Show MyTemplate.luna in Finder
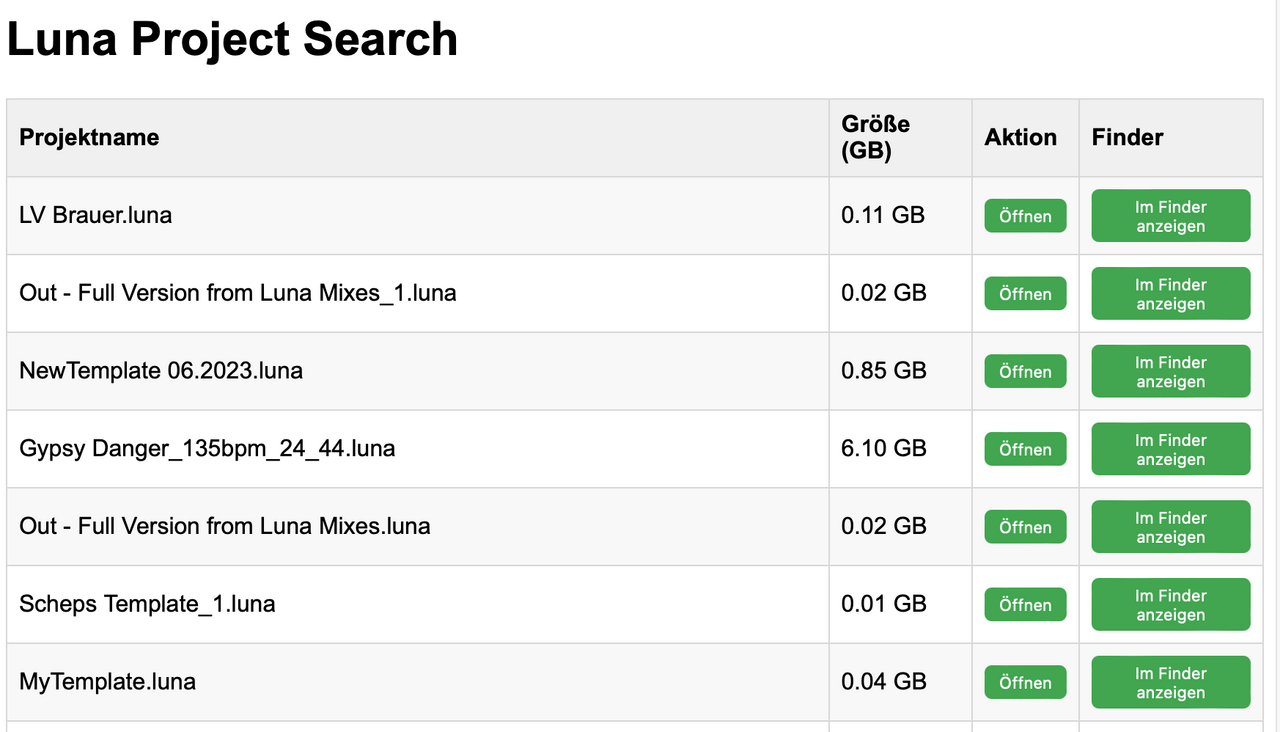Viewport: 1280px width, 732px height. point(1171,682)
